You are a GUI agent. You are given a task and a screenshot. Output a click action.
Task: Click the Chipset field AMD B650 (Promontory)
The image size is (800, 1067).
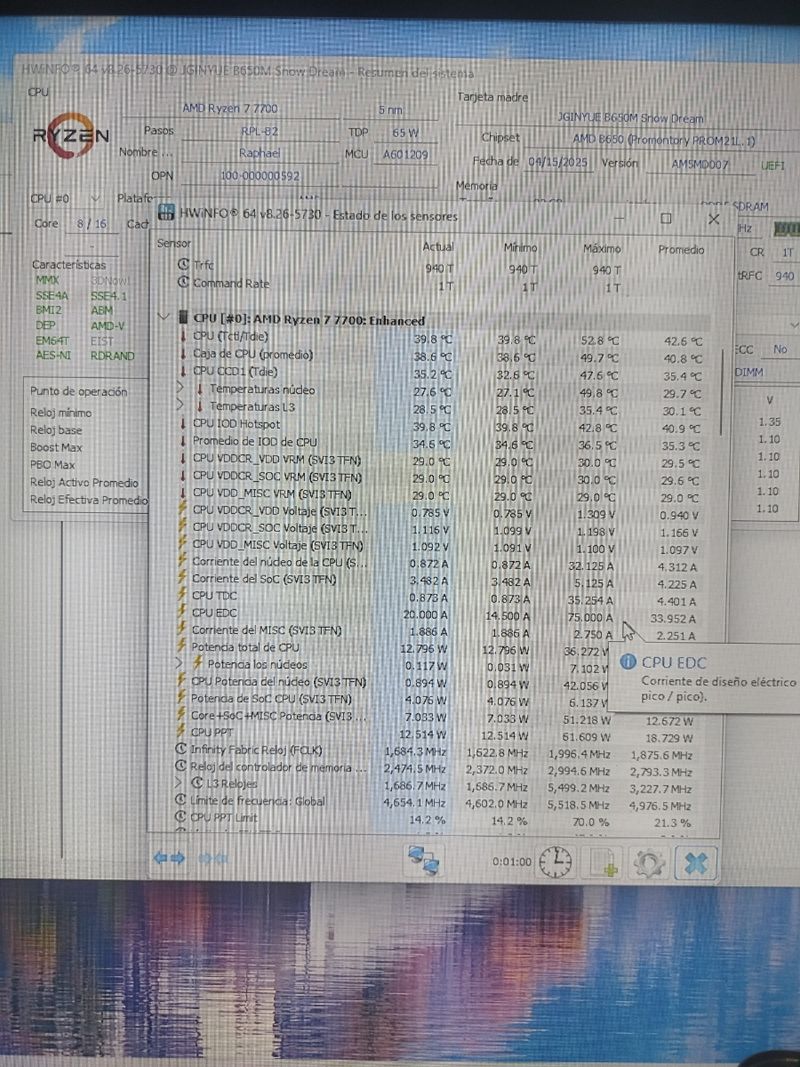click(x=663, y=139)
